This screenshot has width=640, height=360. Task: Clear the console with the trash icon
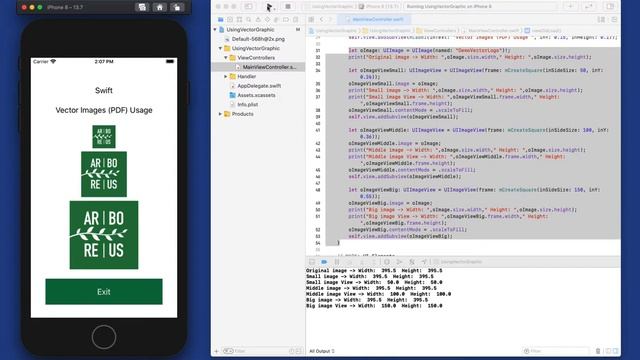coord(598,351)
